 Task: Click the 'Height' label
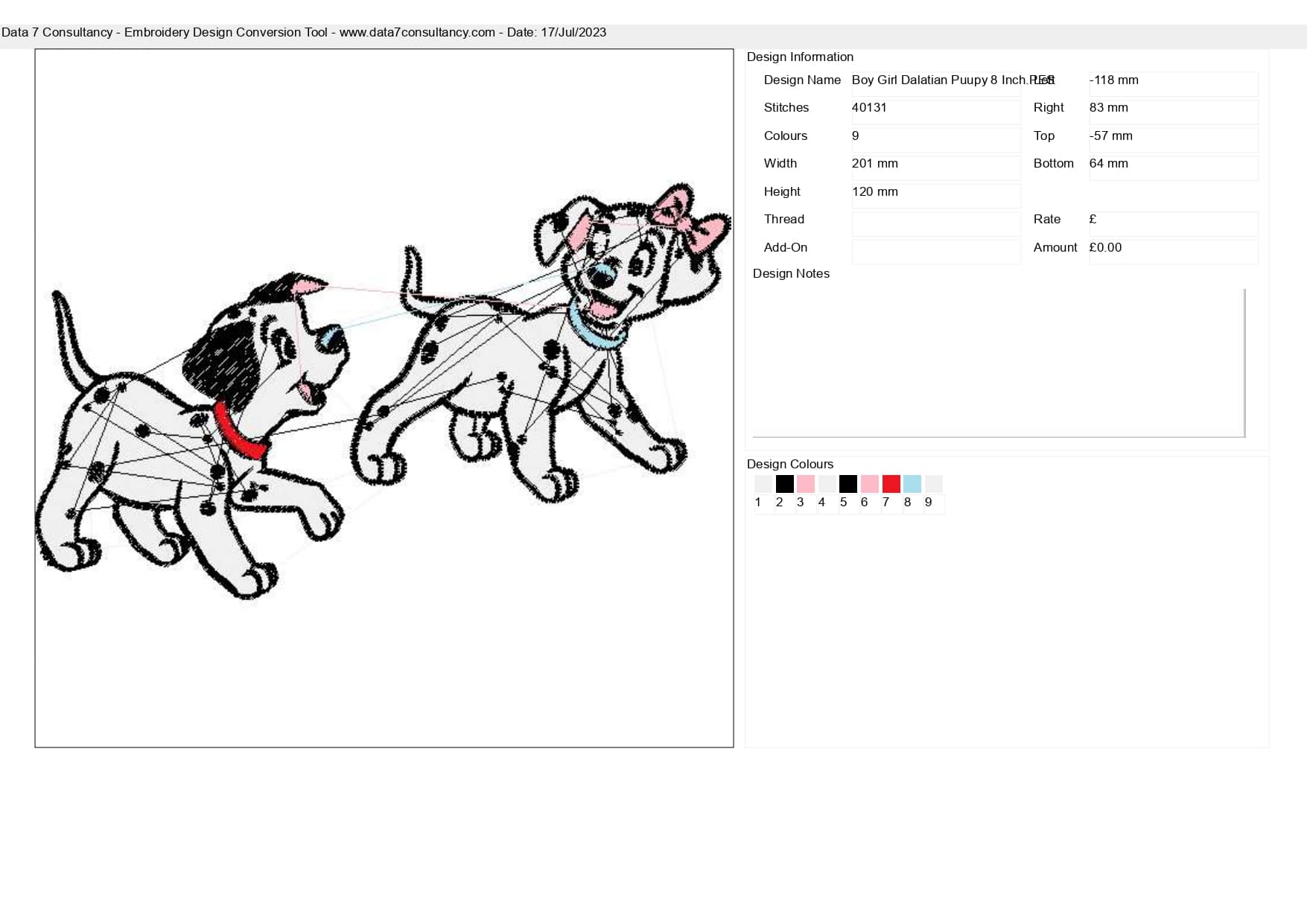782,191
